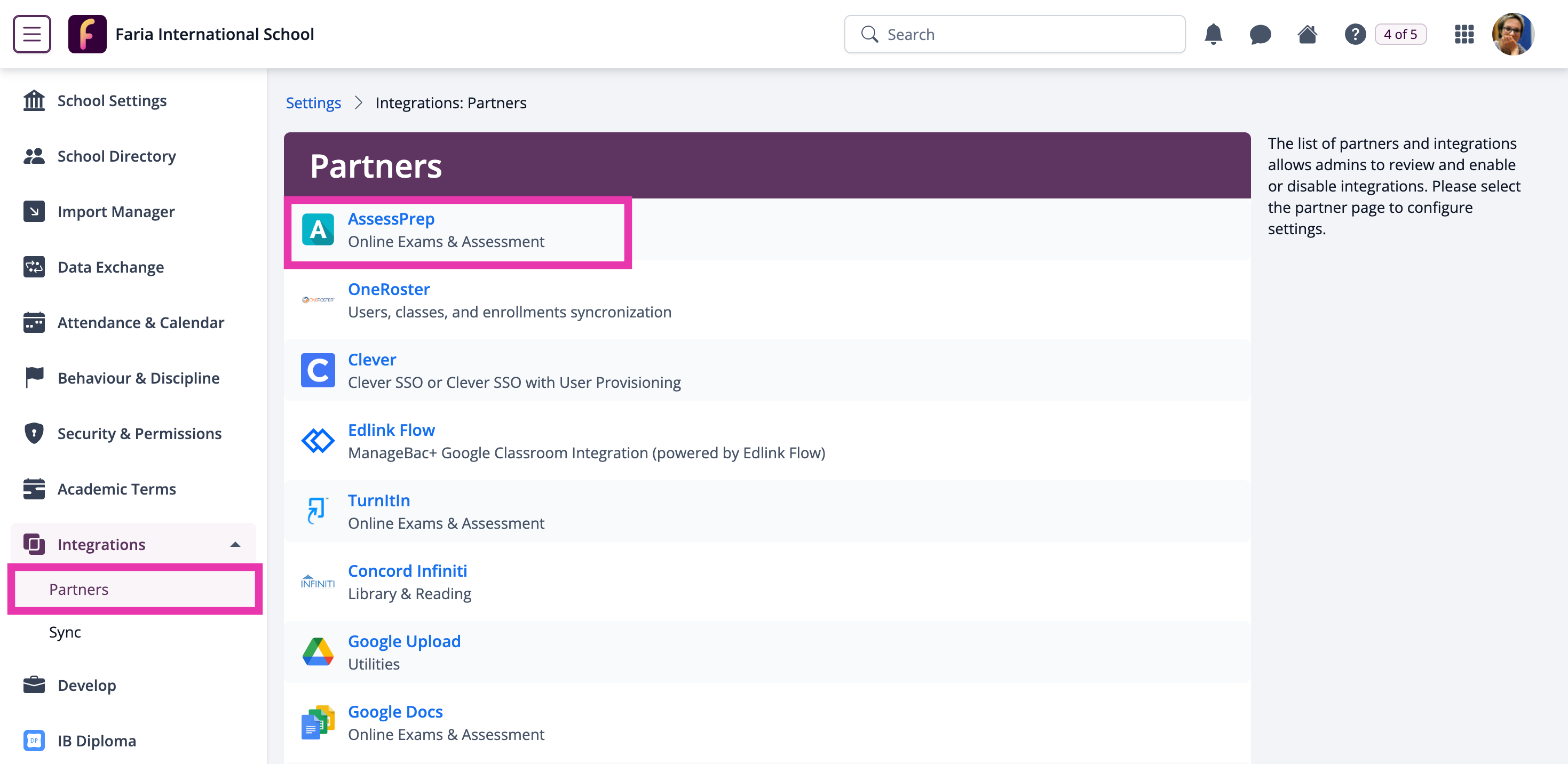Open the help question mark
The width and height of the screenshot is (1568, 764).
(1355, 34)
